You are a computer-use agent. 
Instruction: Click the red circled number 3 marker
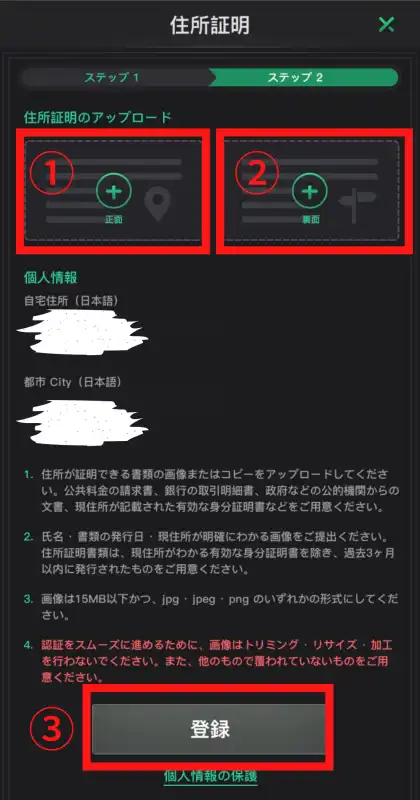click(51, 731)
